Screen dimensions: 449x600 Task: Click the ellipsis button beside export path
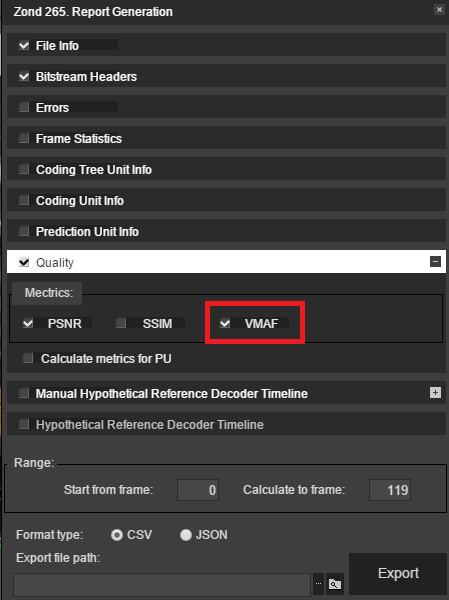coord(318,584)
